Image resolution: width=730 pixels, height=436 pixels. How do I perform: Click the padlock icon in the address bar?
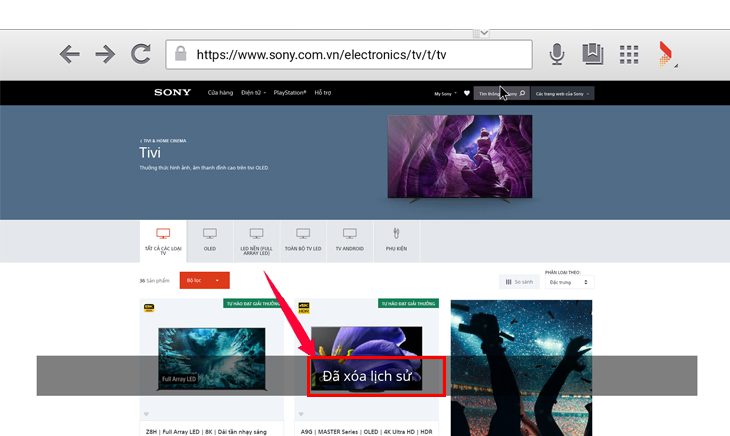click(181, 54)
